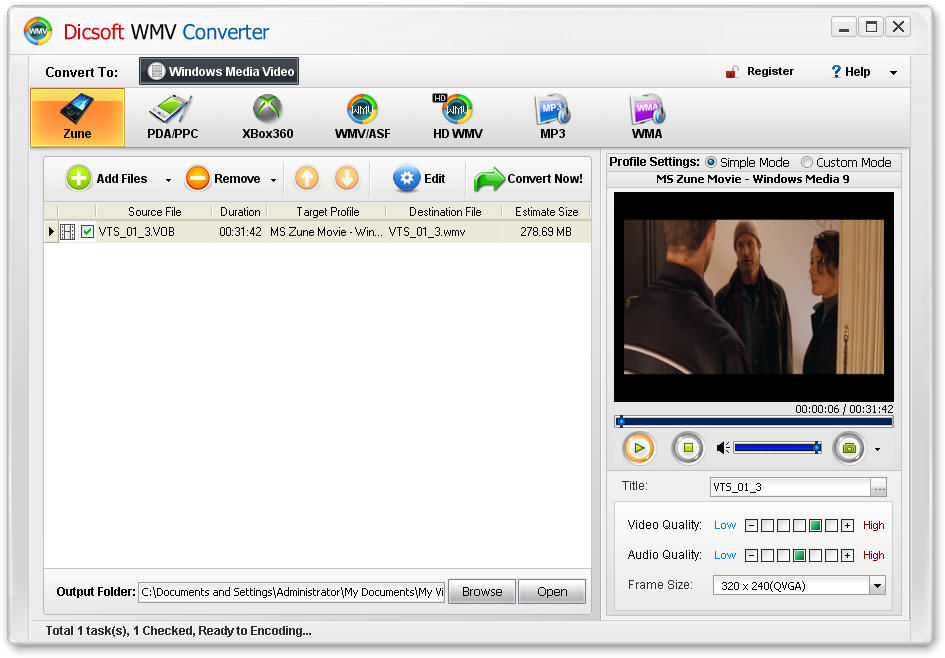Open Windows Media Video format selector

point(219,71)
